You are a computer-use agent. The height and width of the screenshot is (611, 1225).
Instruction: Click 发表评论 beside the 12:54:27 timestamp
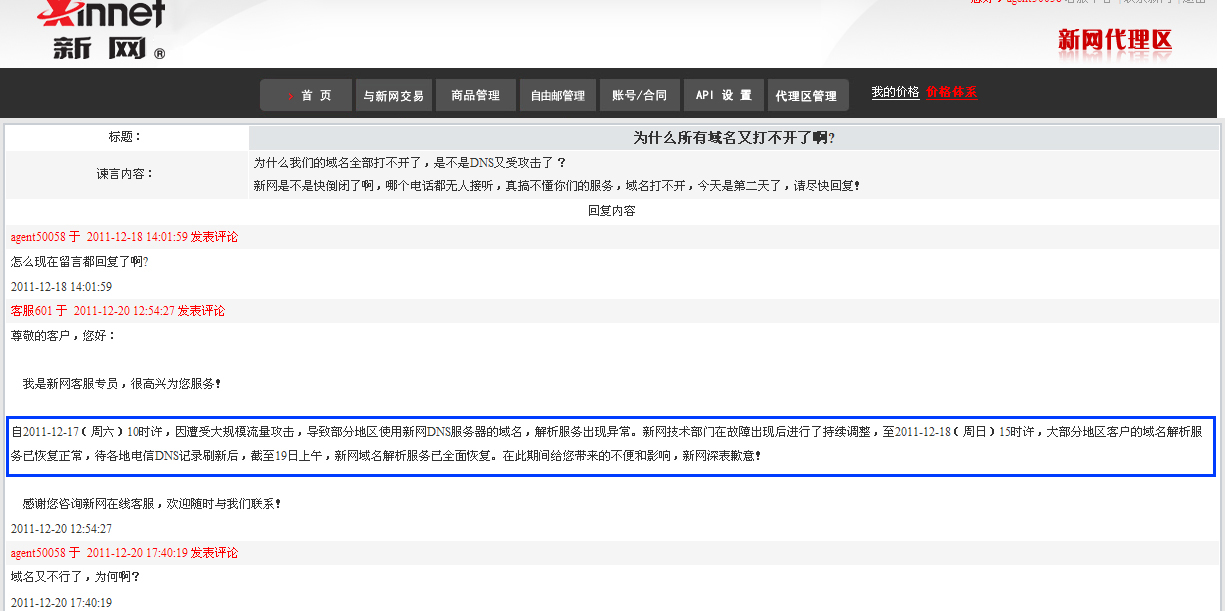tap(201, 311)
